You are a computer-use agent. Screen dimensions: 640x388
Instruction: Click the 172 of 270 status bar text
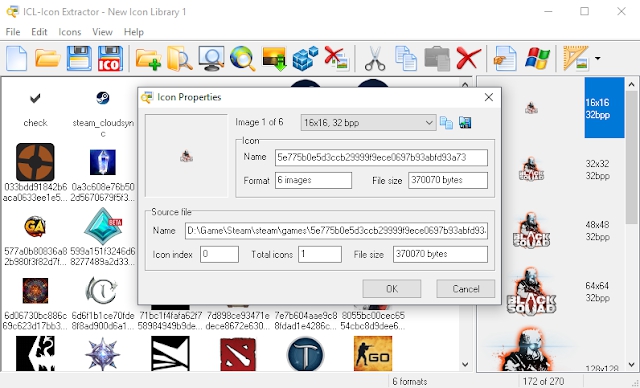(x=543, y=381)
